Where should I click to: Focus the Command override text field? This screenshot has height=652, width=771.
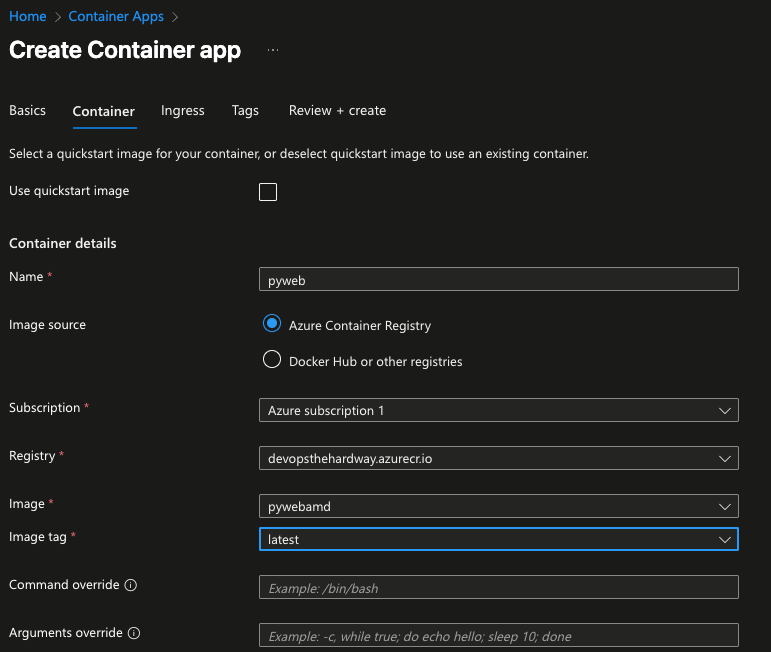tap(498, 588)
